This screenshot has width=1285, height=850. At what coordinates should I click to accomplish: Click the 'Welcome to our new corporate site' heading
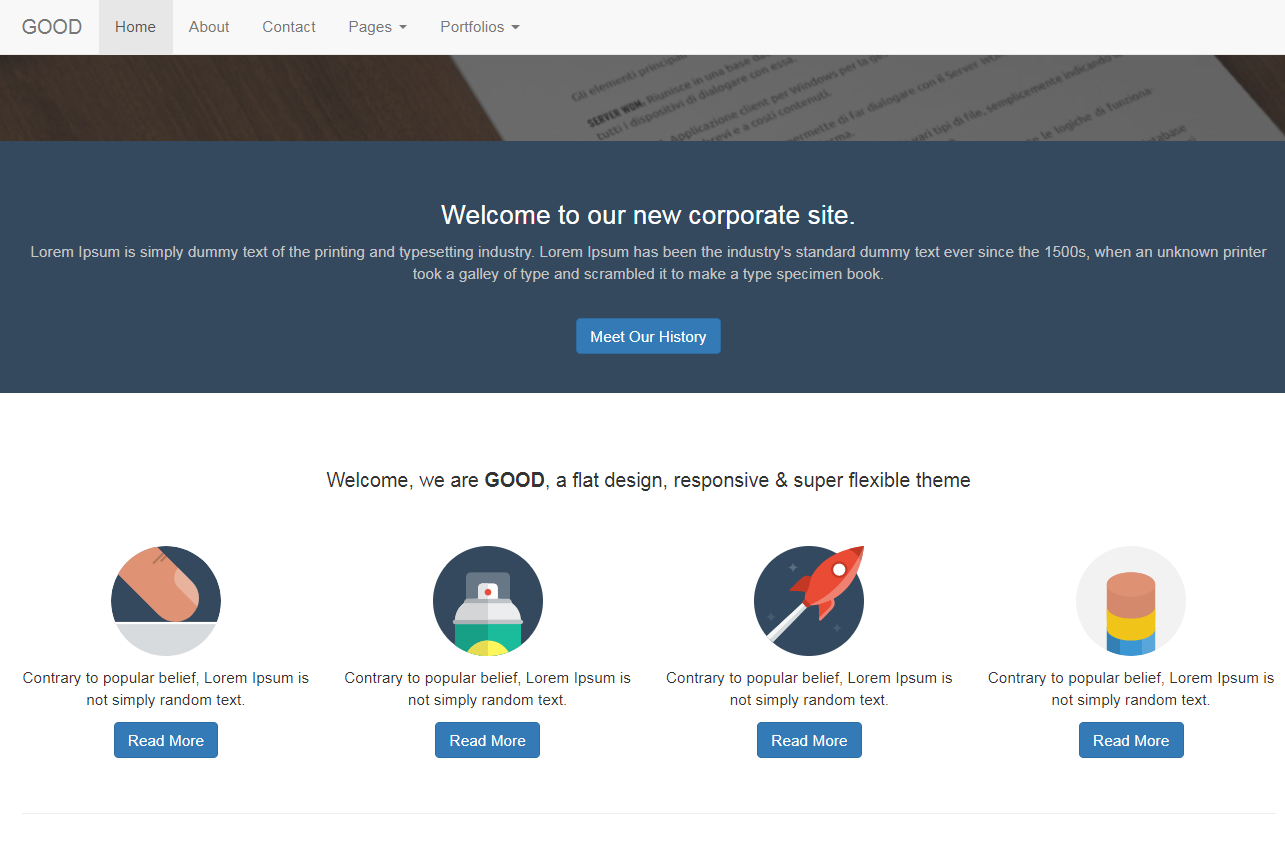click(648, 215)
